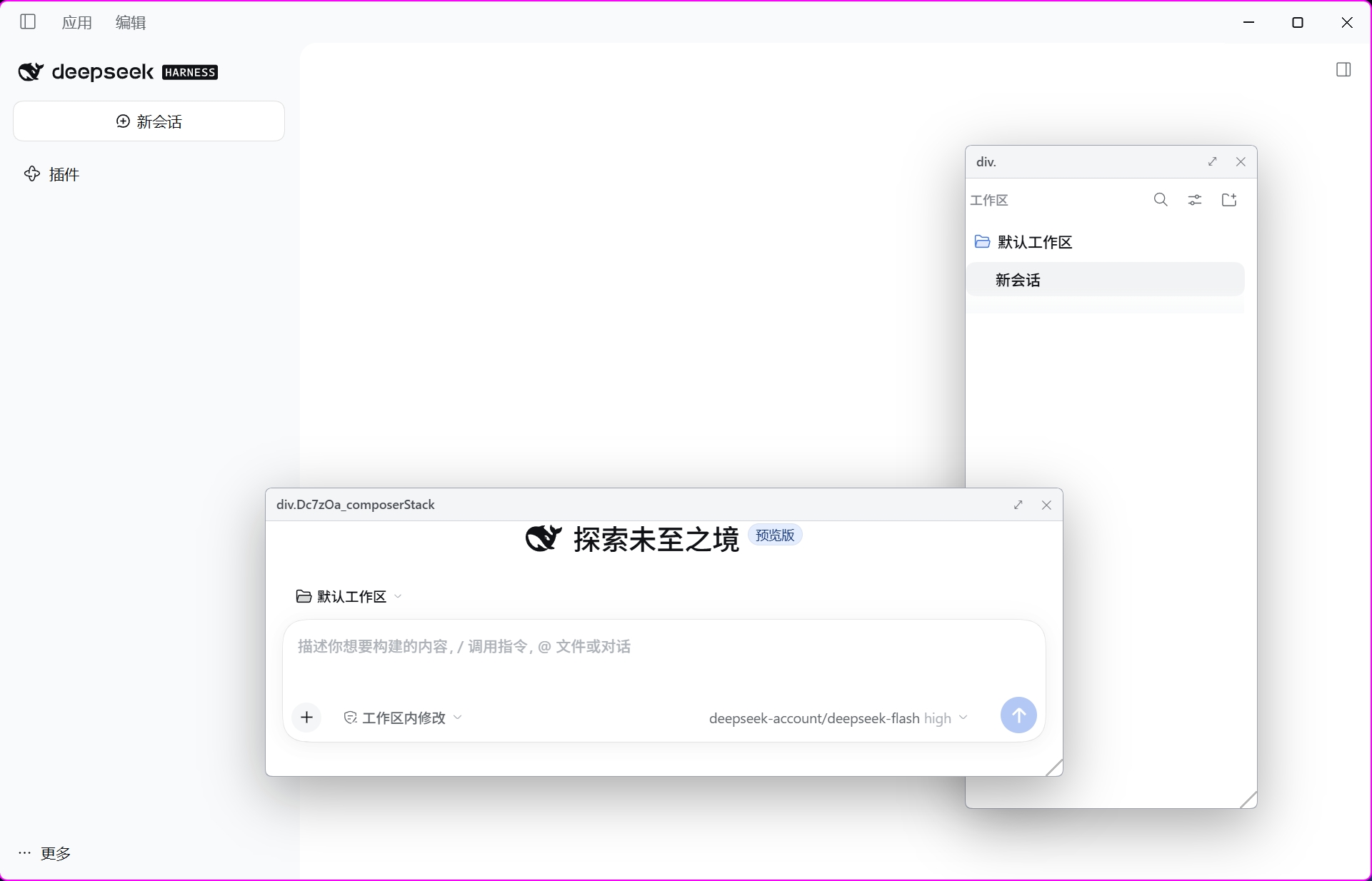The height and width of the screenshot is (881, 1372).
Task: Click the HARNESS badge
Action: coord(190,72)
